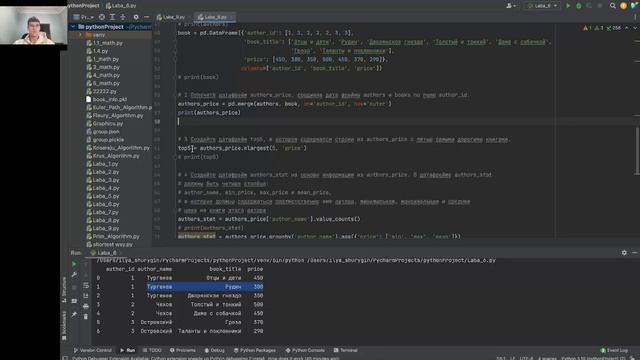Viewport: 640px width, 360px height.
Task: Switch to the first Laba editor tab
Action: point(171,17)
